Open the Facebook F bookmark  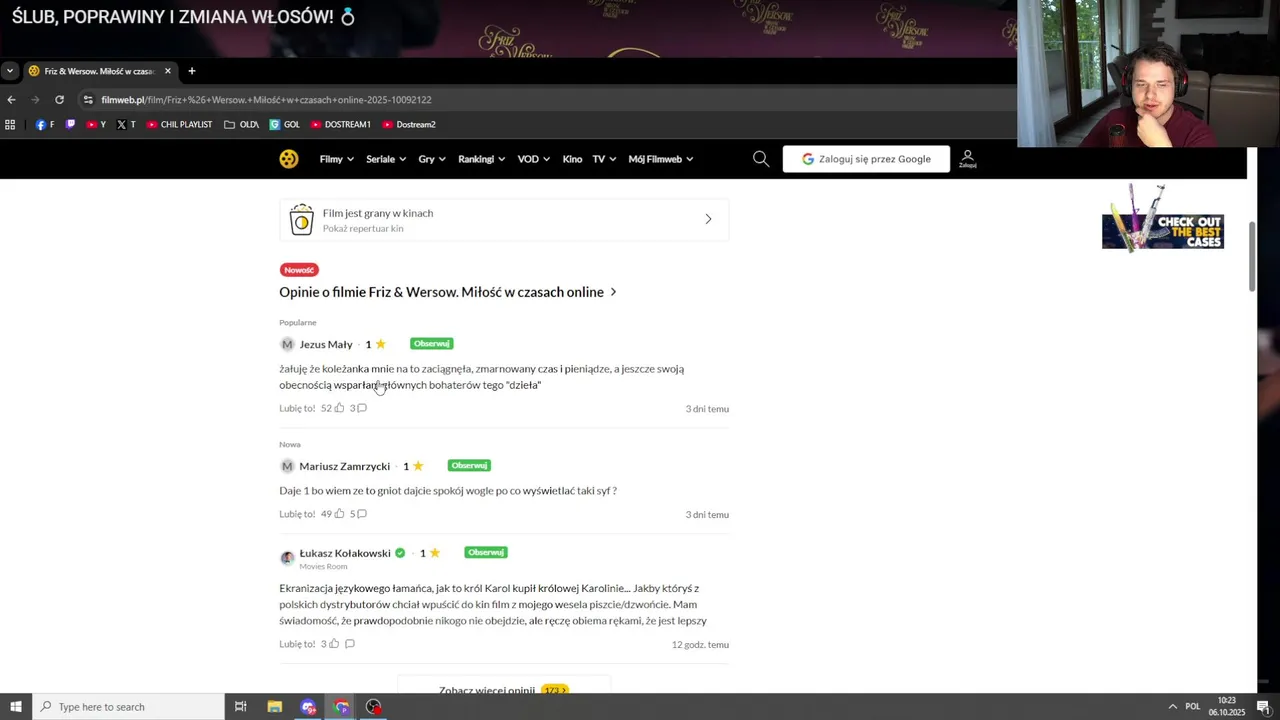[45, 125]
